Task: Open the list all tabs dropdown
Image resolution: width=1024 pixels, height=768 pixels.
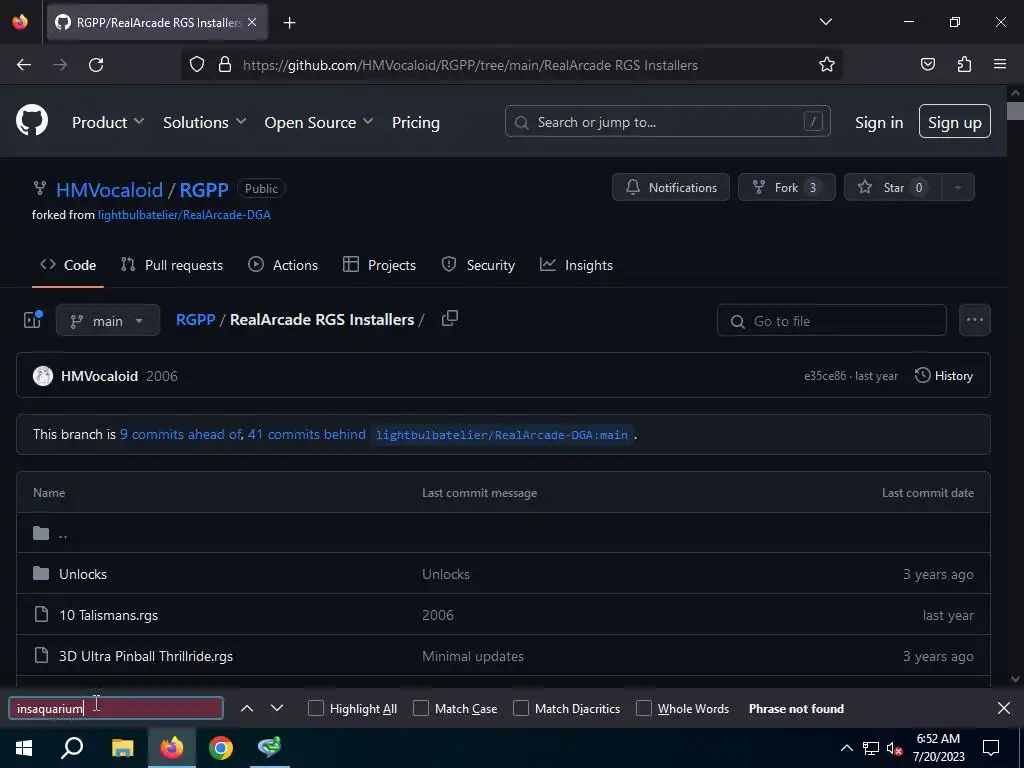Action: tap(825, 22)
